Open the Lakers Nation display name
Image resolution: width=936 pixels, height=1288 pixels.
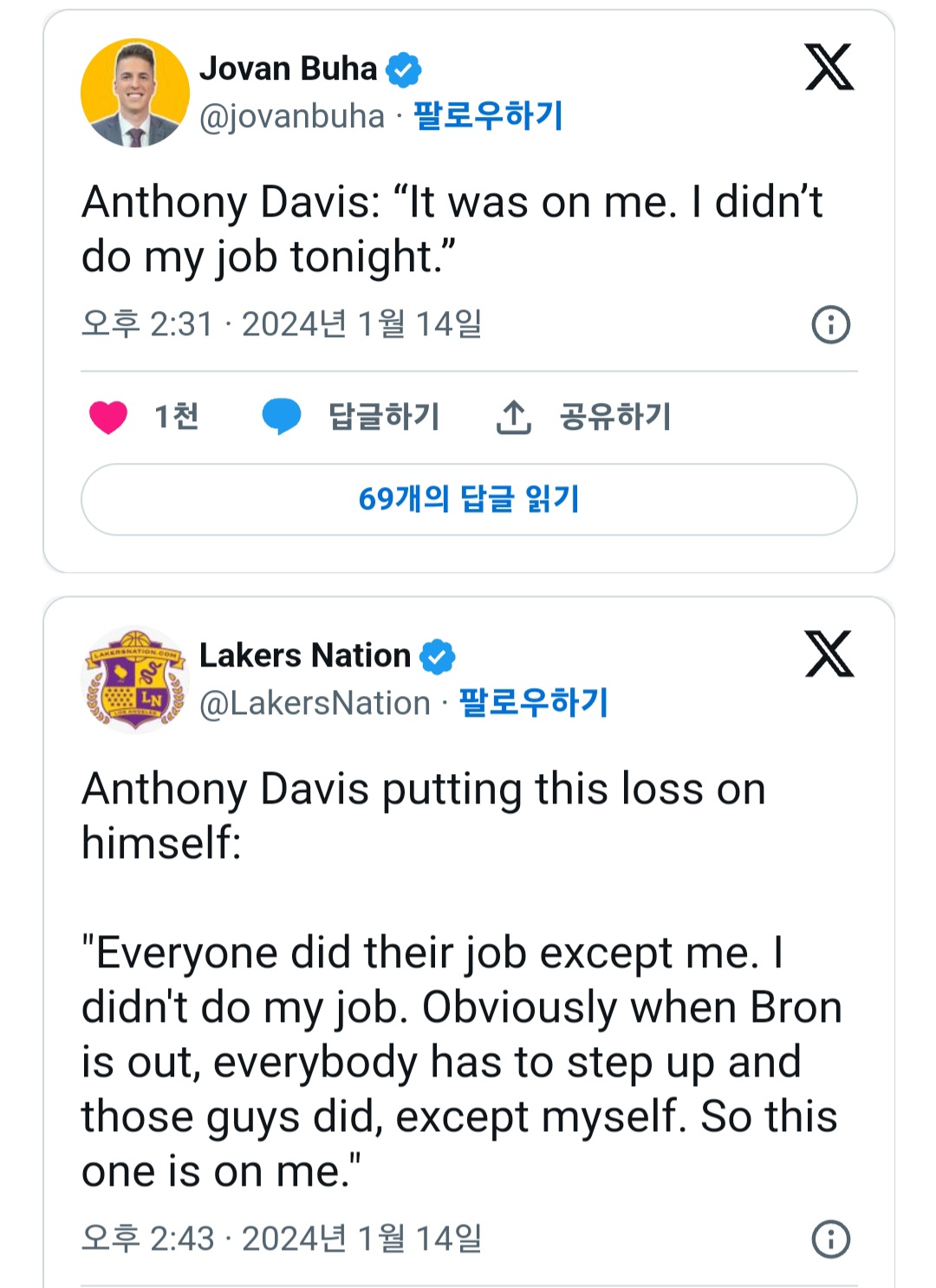(x=305, y=655)
